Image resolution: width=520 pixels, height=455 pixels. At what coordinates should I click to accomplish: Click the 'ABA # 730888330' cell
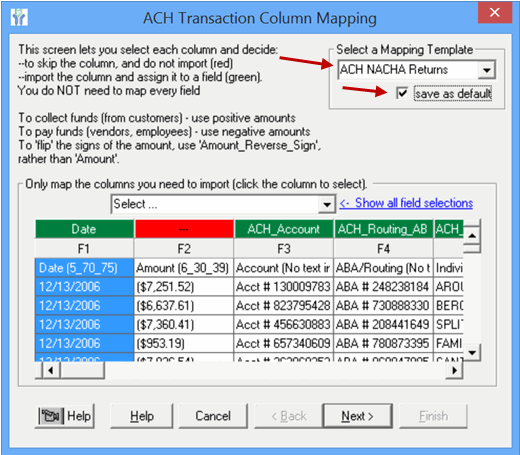(384, 306)
